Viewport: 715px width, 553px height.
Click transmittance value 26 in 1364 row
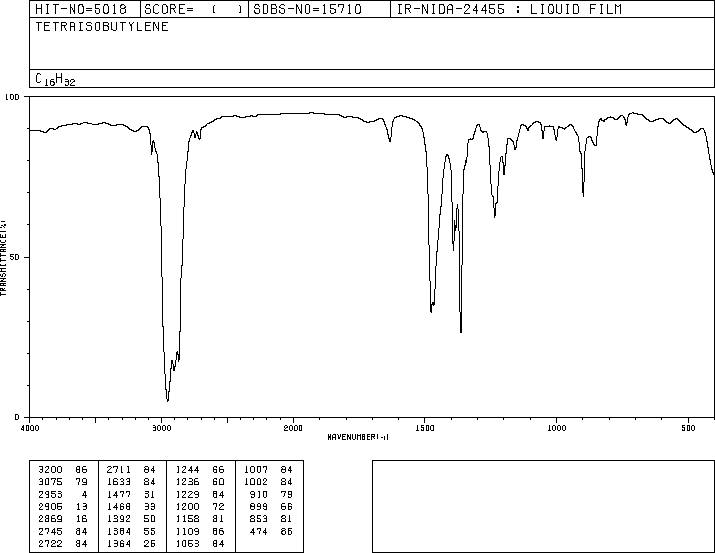coord(150,544)
